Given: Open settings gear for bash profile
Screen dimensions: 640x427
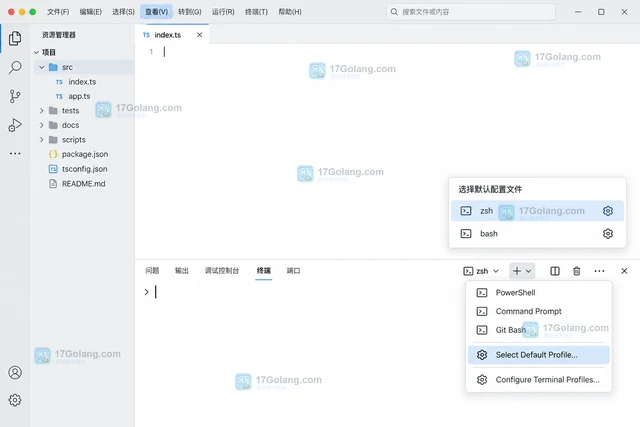Looking at the screenshot, I should coord(608,234).
